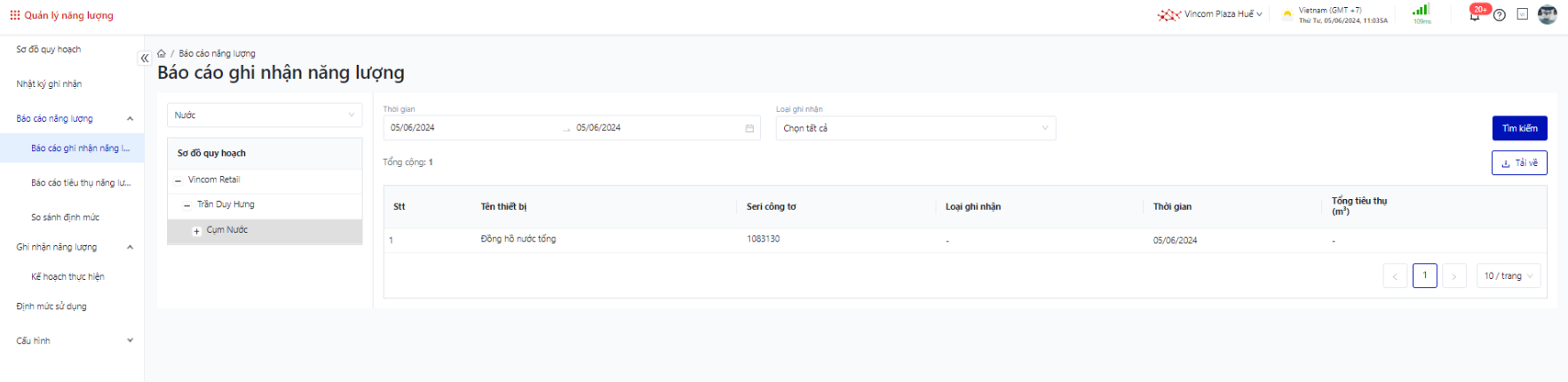Click the network signal strength indicator
This screenshot has width=1568, height=382.
pos(1421,12)
